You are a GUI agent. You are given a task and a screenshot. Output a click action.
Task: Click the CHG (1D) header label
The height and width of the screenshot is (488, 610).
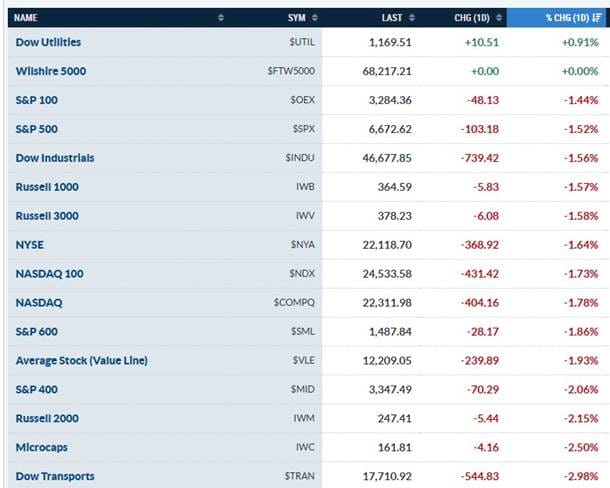[x=472, y=18]
